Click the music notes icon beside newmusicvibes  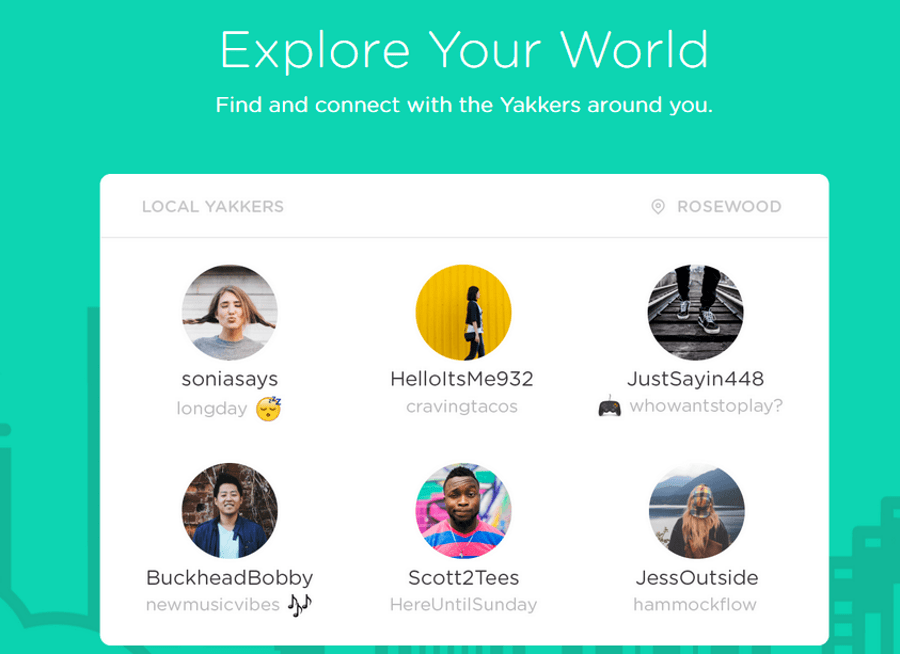click(300, 605)
